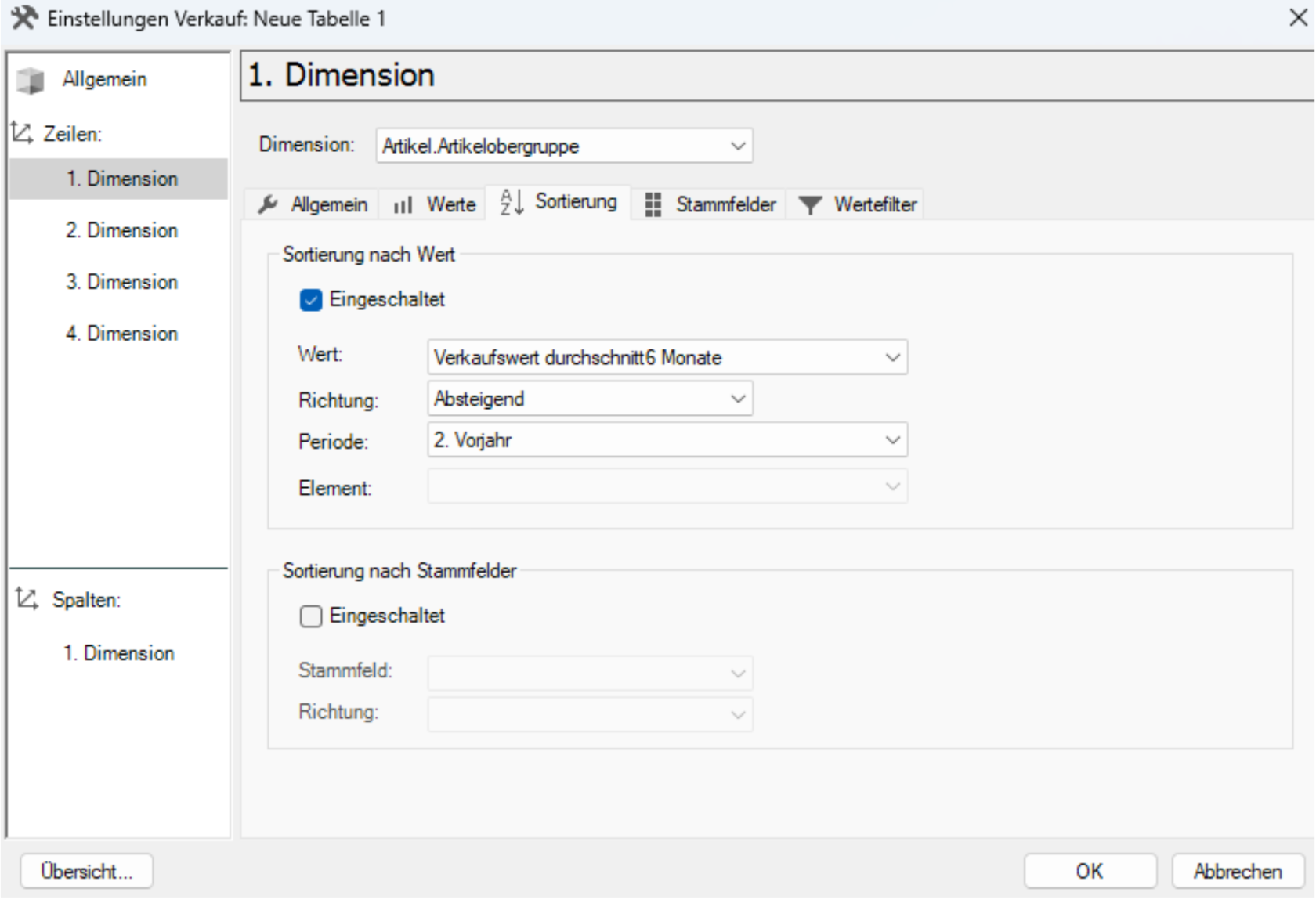Click the wrench icon on Allgemein tab
1316x903 pixels.
click(x=268, y=204)
